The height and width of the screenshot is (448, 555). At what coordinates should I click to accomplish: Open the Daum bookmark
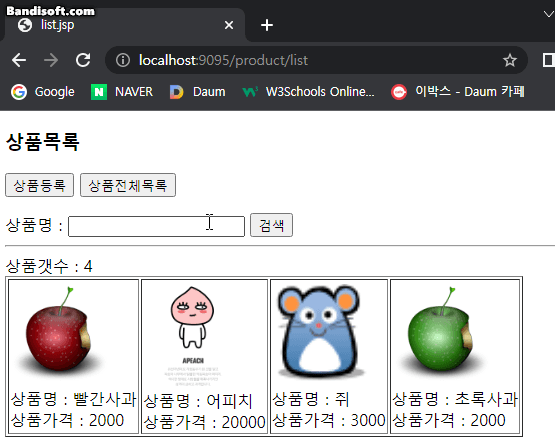[198, 92]
